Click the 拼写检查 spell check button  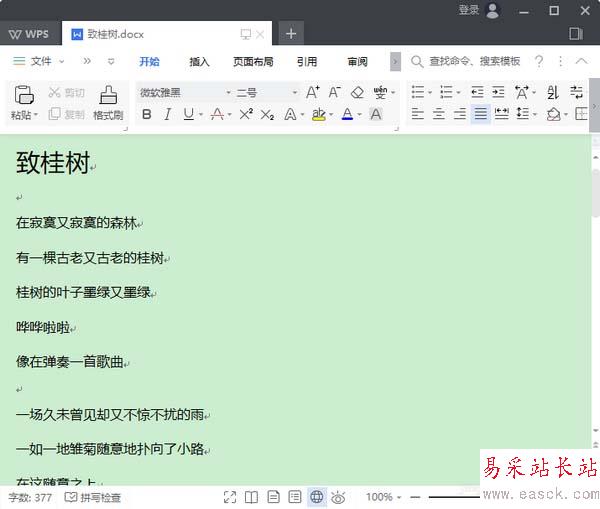point(93,497)
